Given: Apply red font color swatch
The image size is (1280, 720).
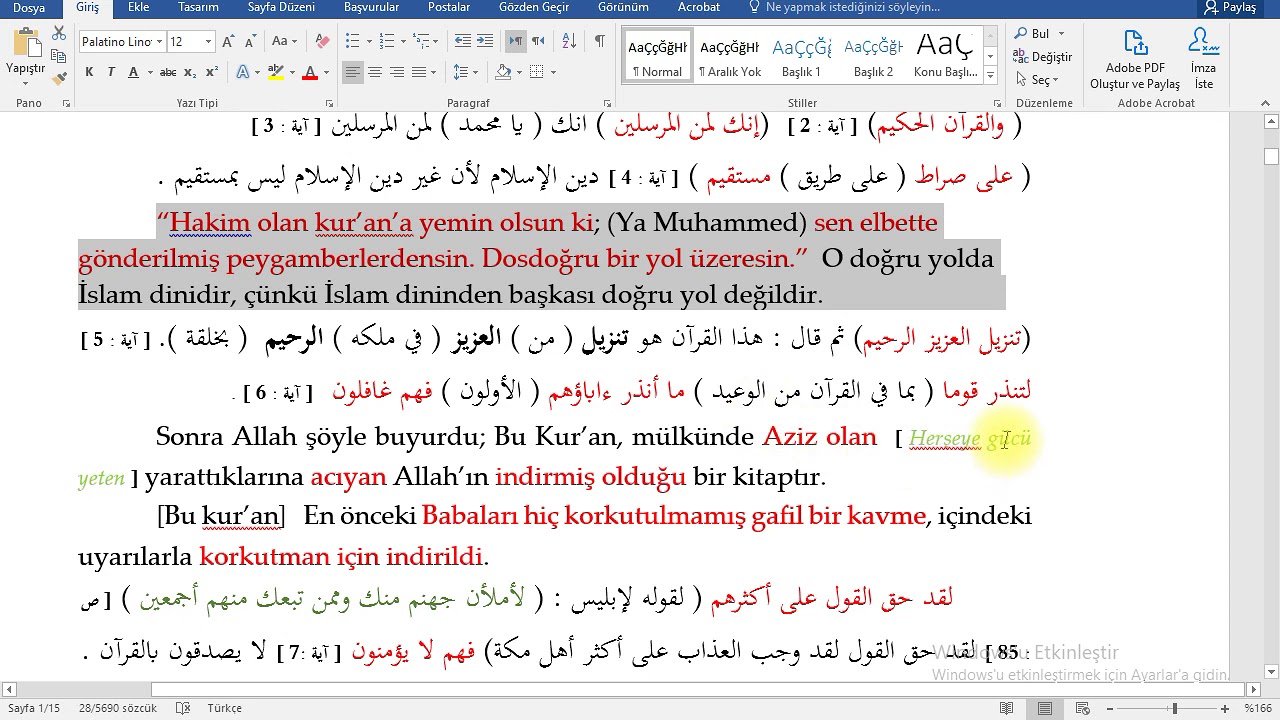Looking at the screenshot, I should tap(310, 72).
